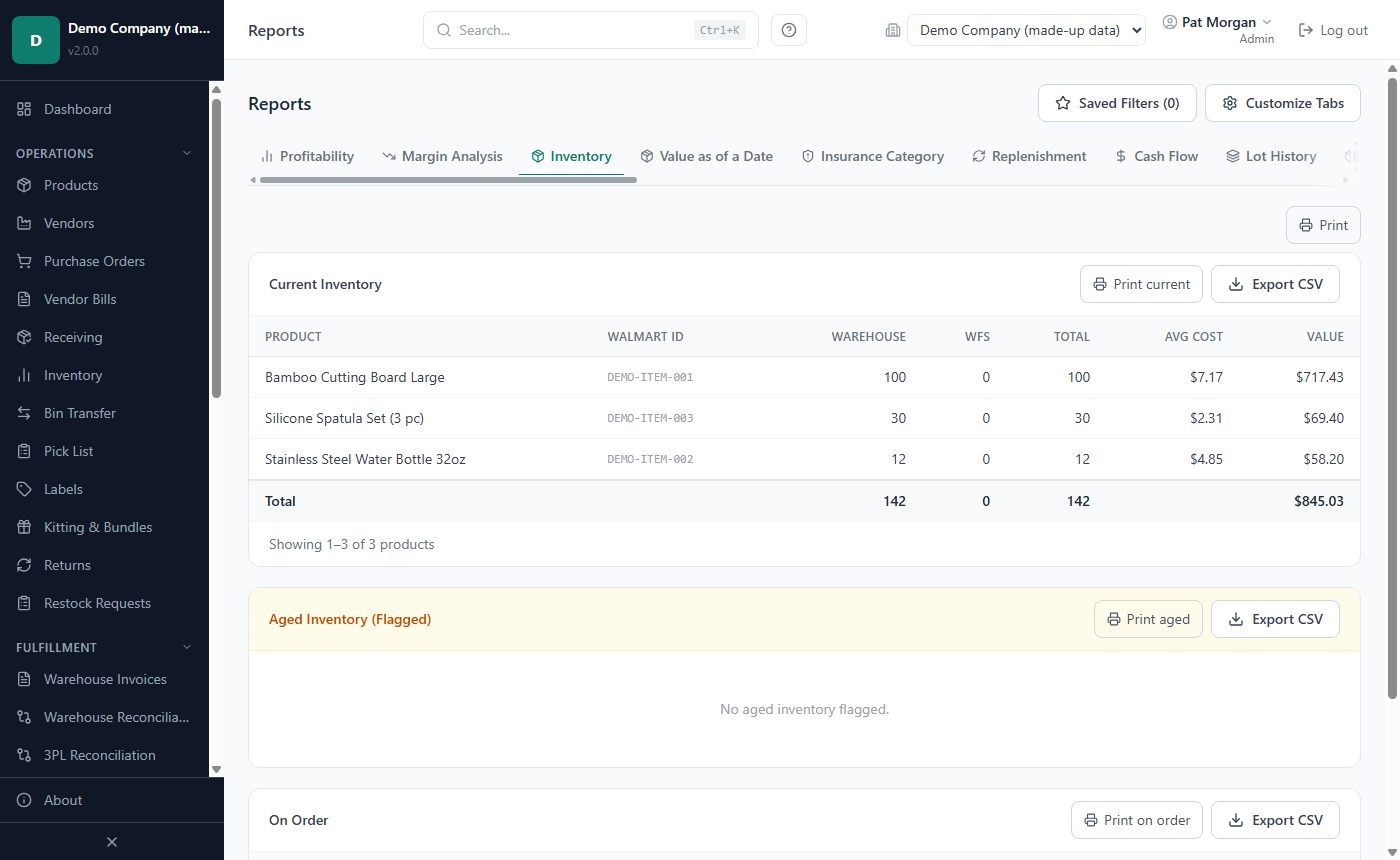Screen dimensions: 1400x860
Task: Click the green D company logo
Action: 36,40
